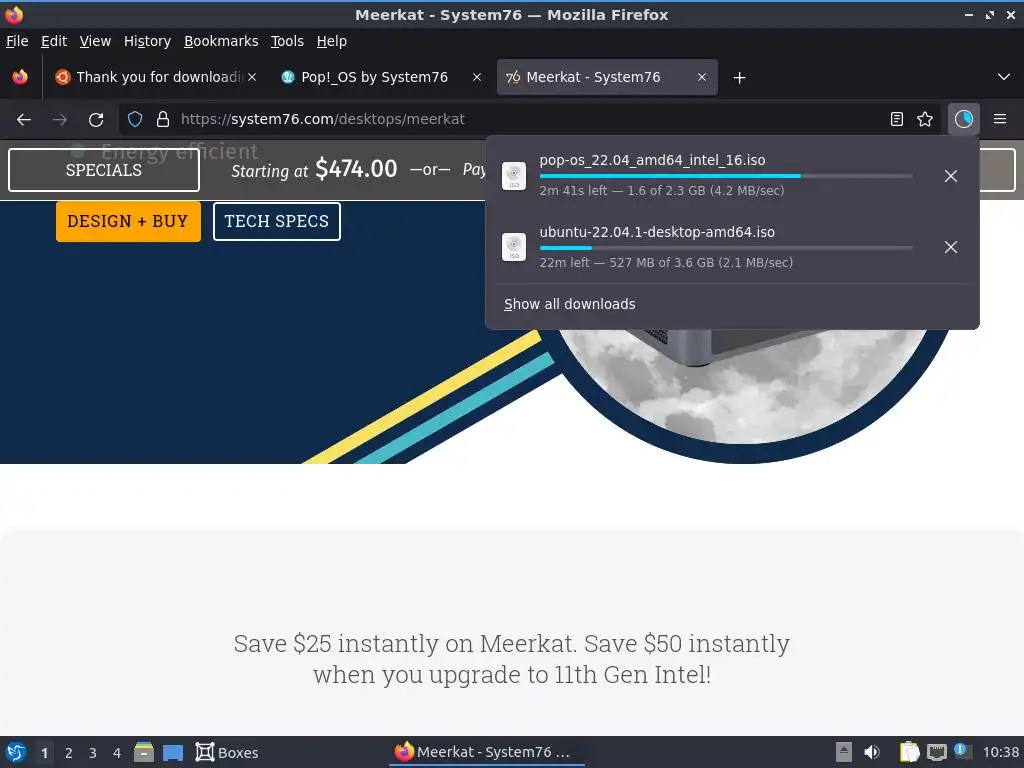This screenshot has width=1024, height=768.
Task: Cancel the pop-os iso download
Action: (x=951, y=176)
